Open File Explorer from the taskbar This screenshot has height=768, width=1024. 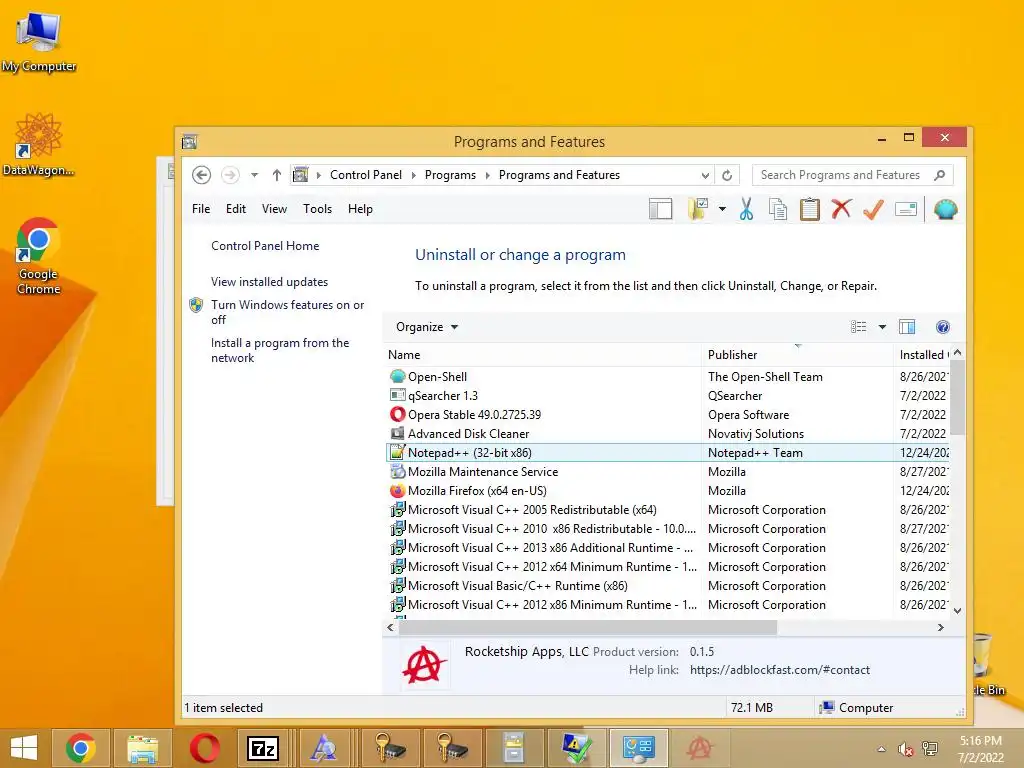pyautogui.click(x=142, y=748)
